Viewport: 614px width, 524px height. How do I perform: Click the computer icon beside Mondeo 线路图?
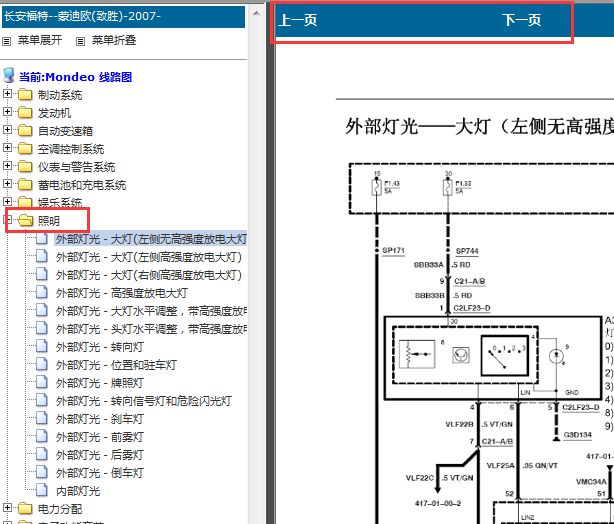coord(9,75)
